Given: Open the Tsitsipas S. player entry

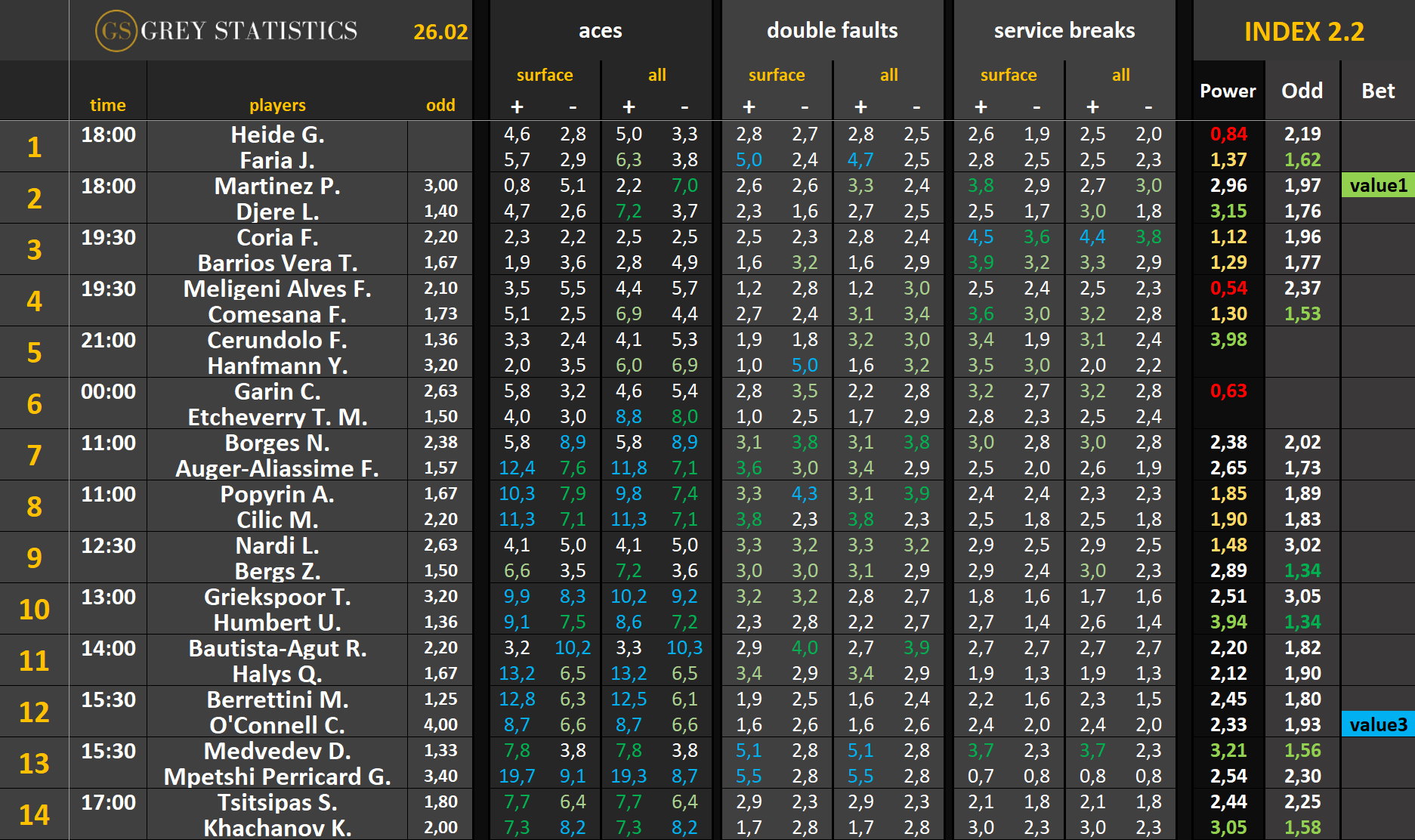Looking at the screenshot, I should pos(277,802).
